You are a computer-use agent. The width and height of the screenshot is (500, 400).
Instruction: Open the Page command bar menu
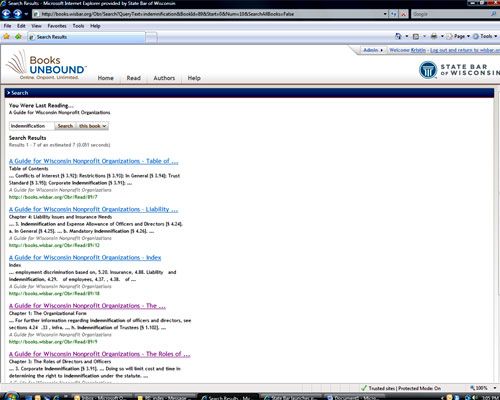tap(458, 36)
